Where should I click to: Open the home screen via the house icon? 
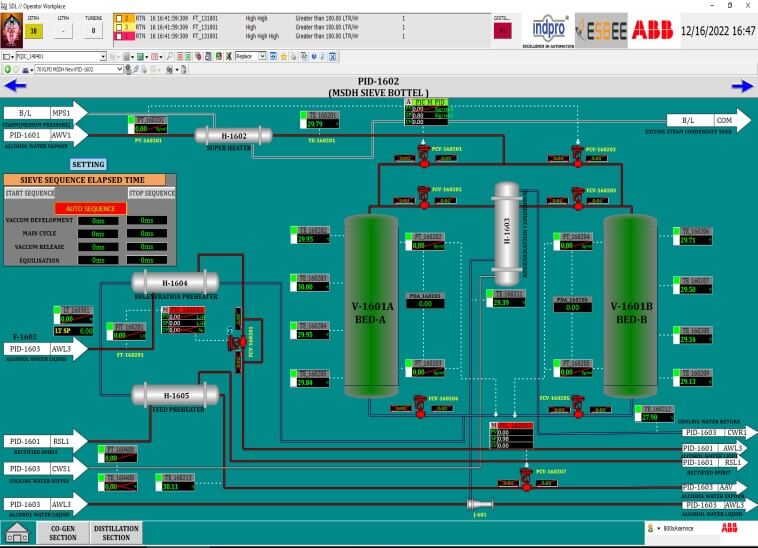pyautogui.click(x=17, y=533)
